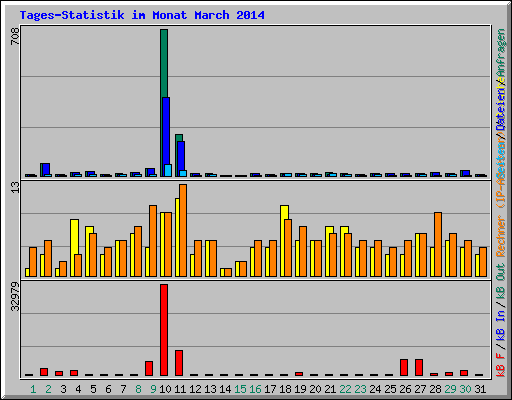The width and height of the screenshot is (512, 400).
Task: Click the orange bar for day 28
Action: (438, 244)
